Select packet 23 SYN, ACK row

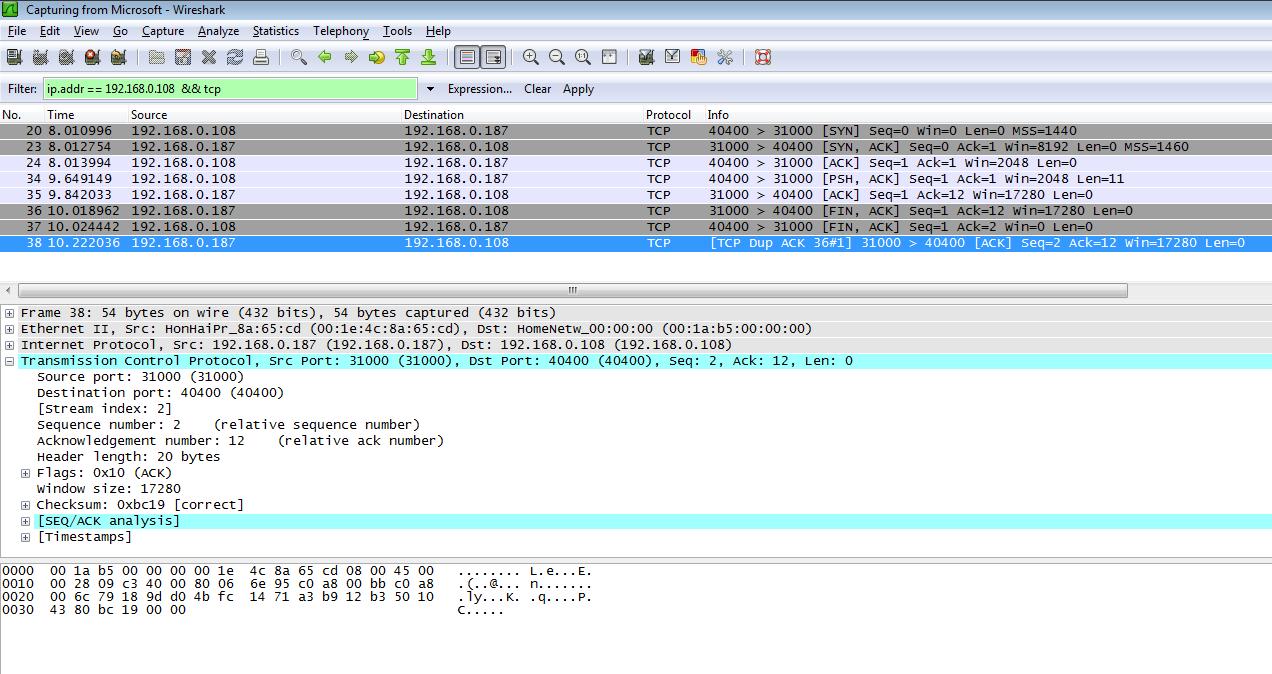point(636,147)
